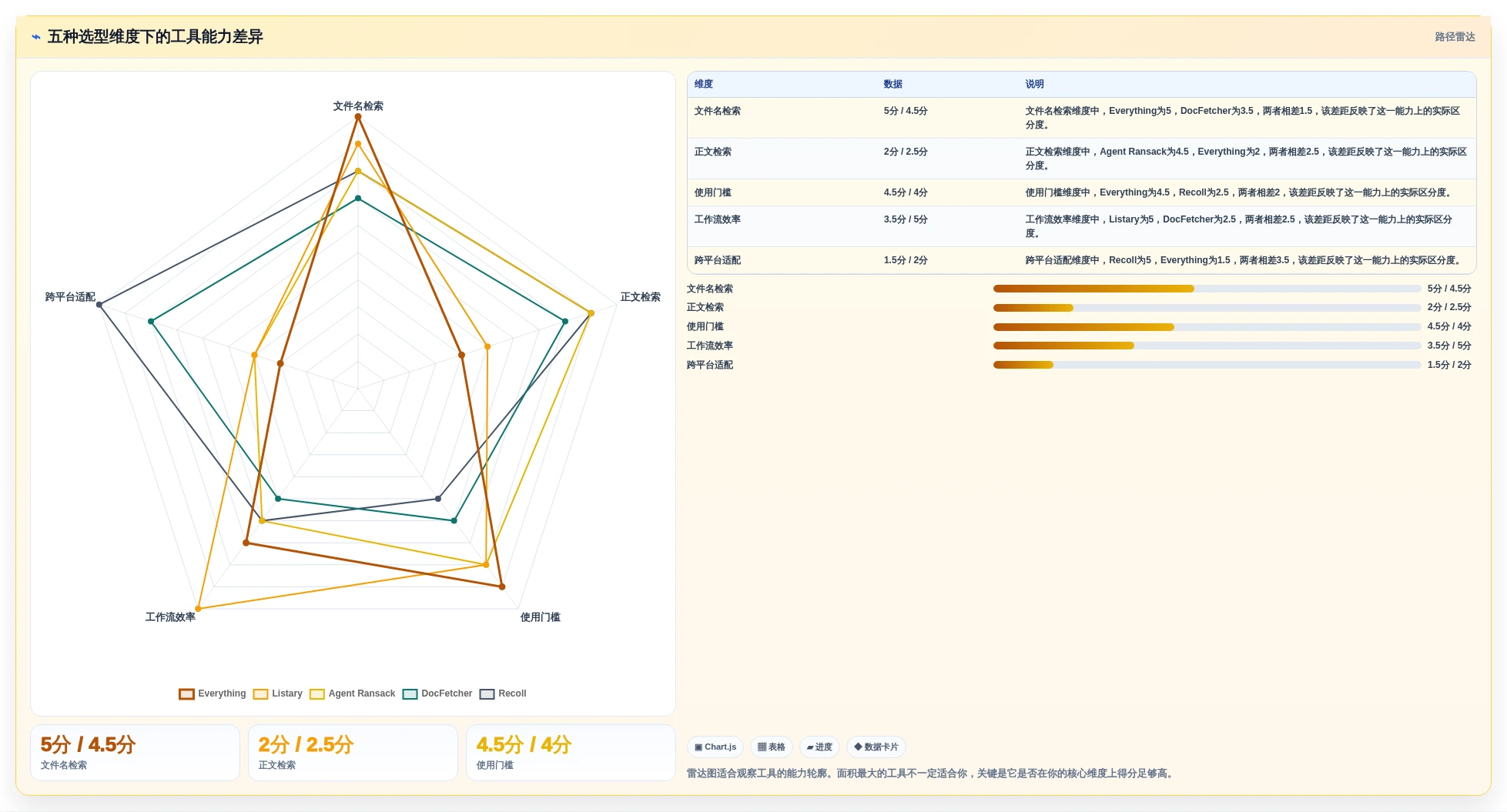This screenshot has width=1507, height=812.
Task: Click Everything's top point on 文件名检索 axis
Action: 358,117
